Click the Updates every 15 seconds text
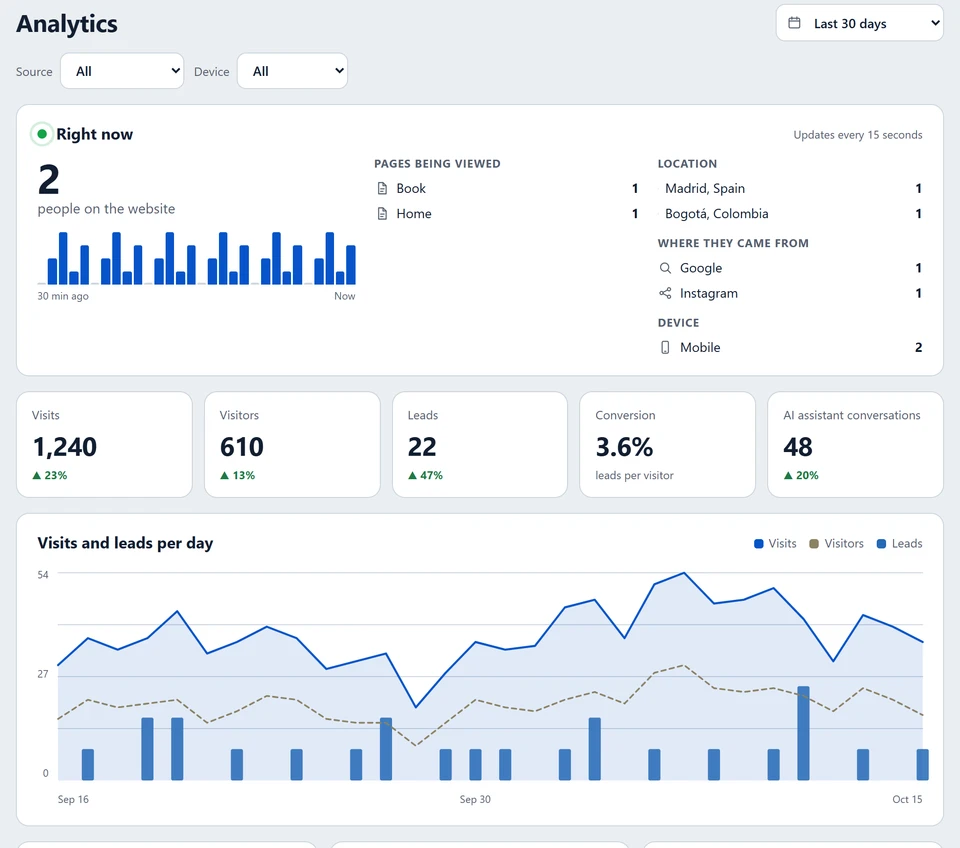The image size is (960, 848). [858, 135]
